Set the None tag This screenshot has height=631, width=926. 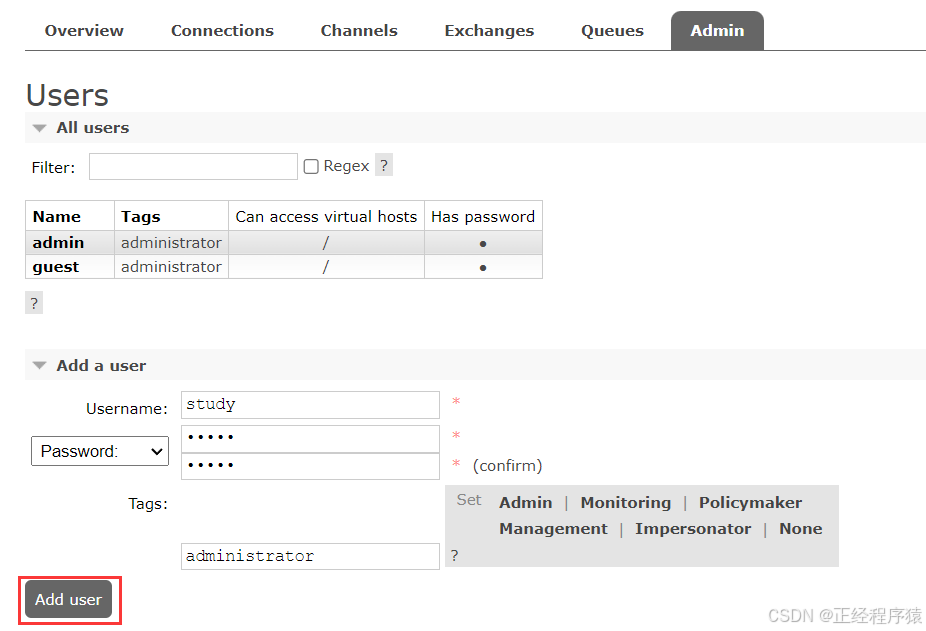(801, 529)
